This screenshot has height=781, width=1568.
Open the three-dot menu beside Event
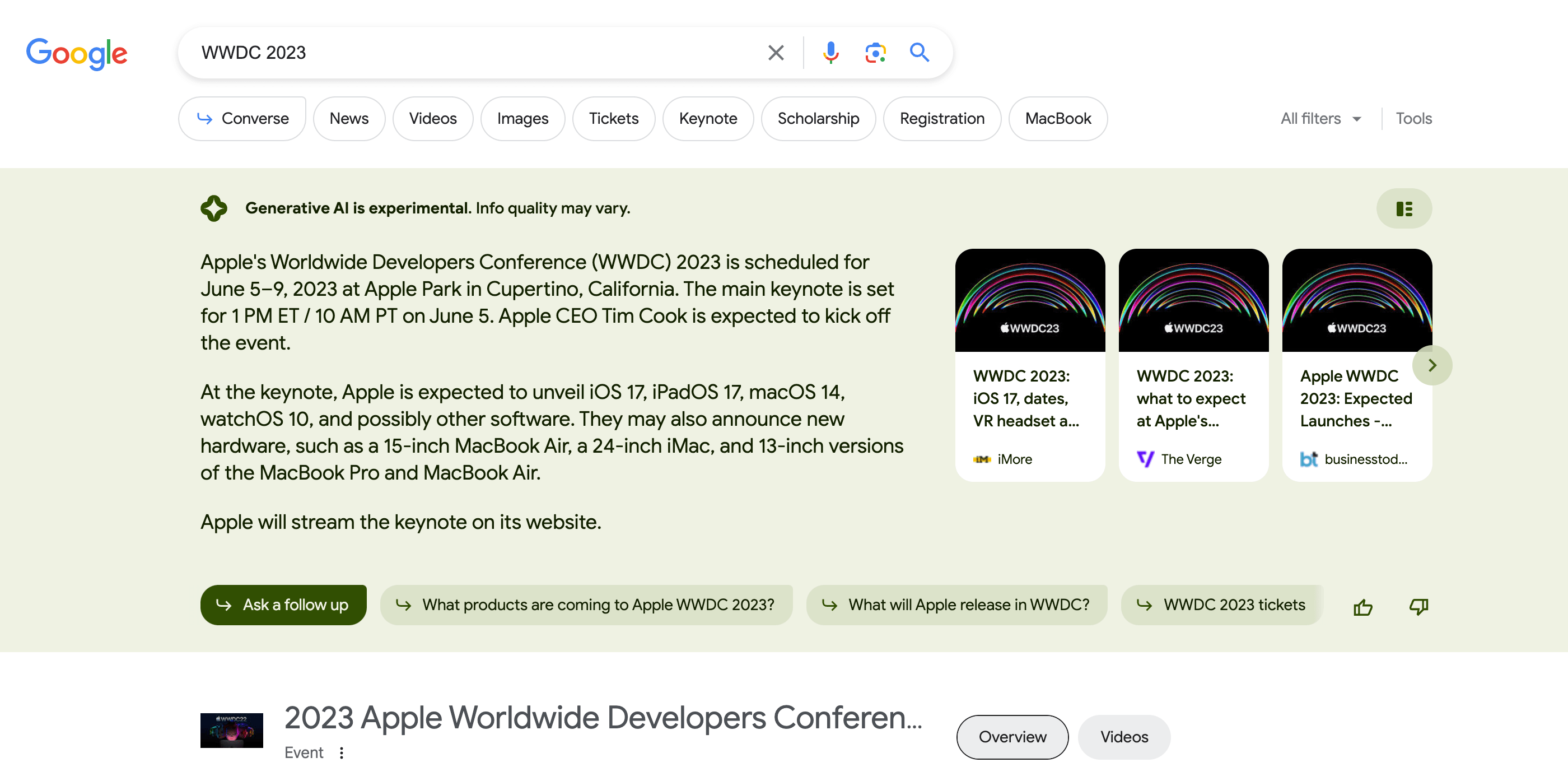[x=342, y=753]
